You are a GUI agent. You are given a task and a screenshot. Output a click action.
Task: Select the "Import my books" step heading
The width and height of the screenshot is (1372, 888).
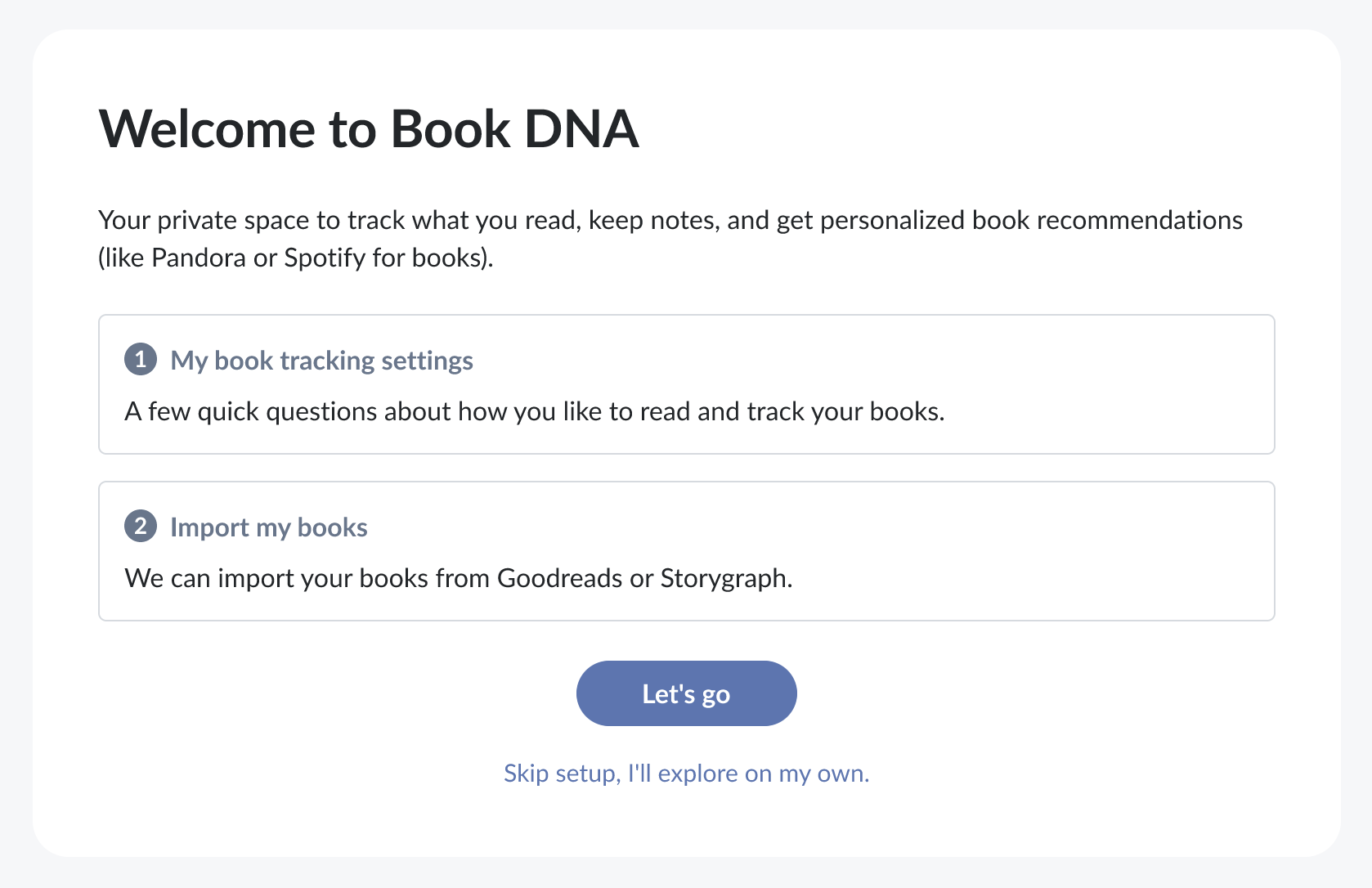(x=268, y=527)
